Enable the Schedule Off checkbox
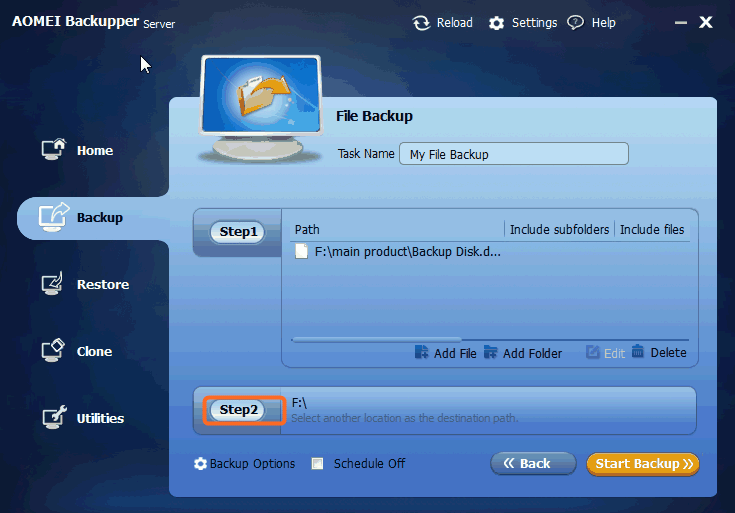 (317, 464)
